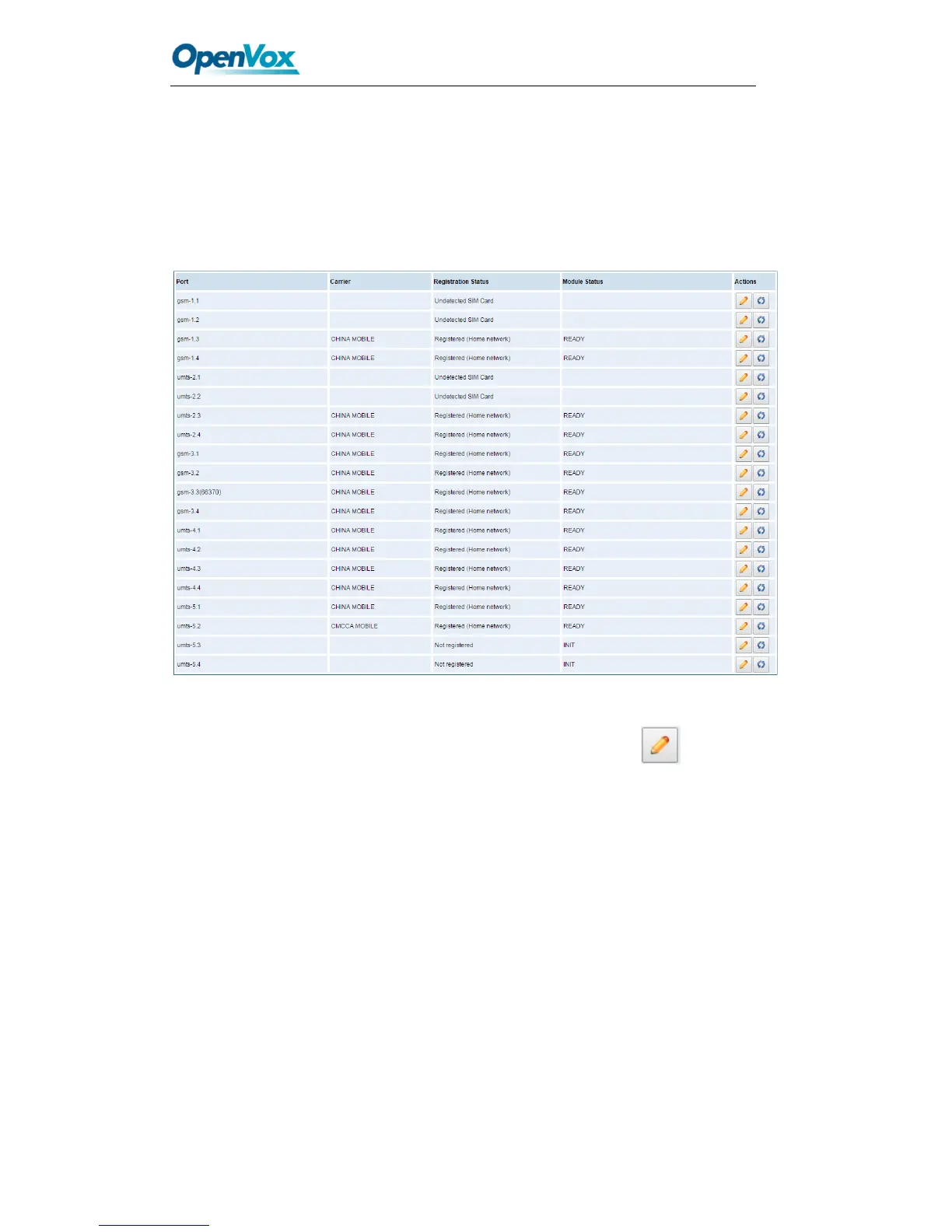This screenshot has height=1232, width=952.
Task: Refresh port umts-2.4
Action: 761,435
